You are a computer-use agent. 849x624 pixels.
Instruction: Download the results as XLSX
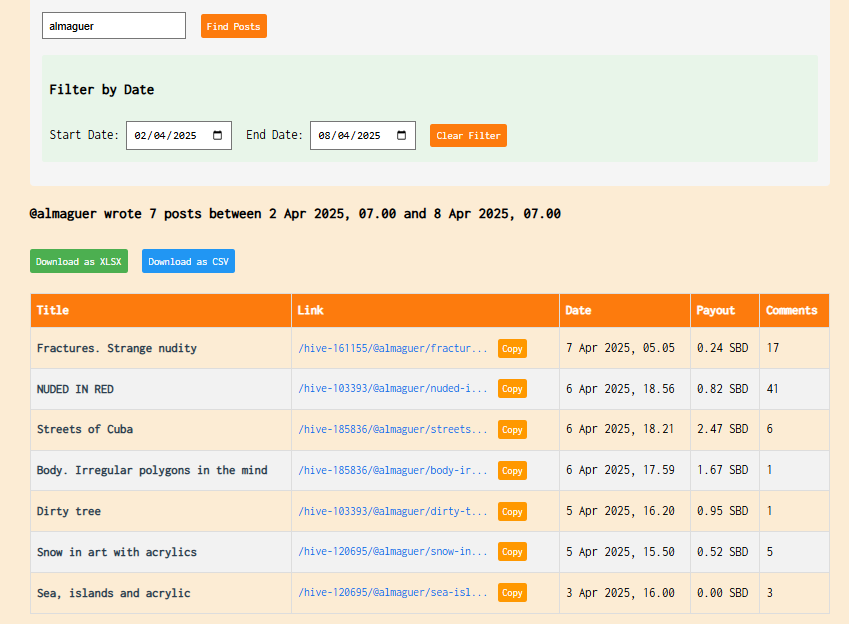79,261
